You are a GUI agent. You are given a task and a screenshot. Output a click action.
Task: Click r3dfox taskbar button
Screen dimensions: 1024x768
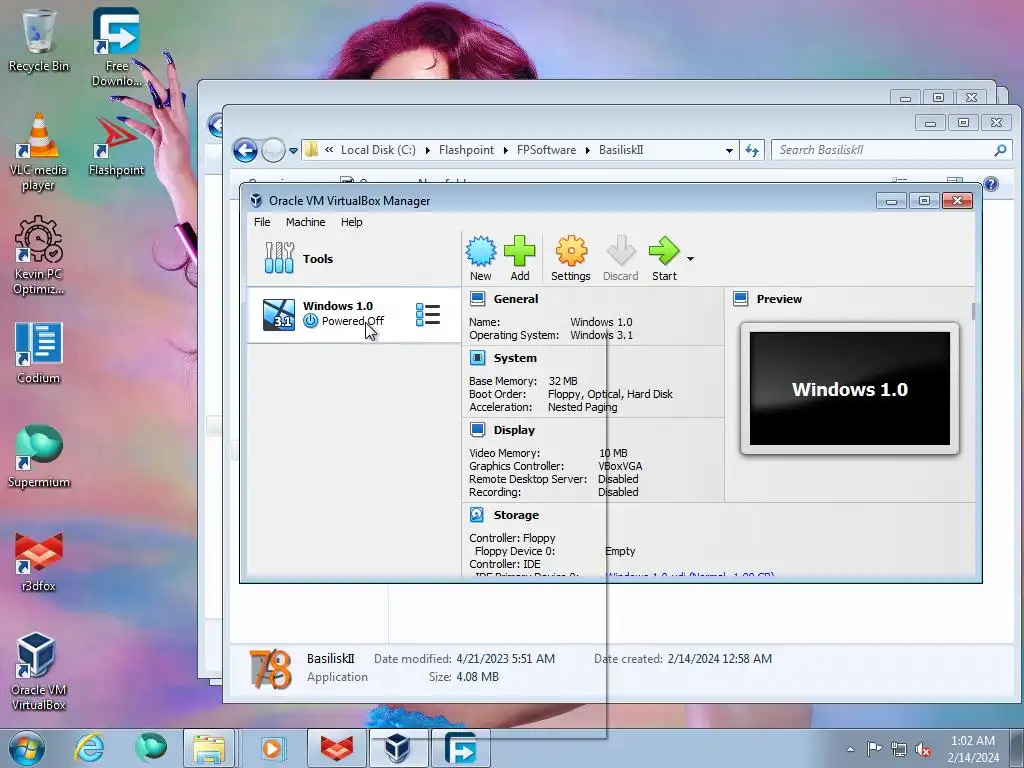(x=336, y=748)
